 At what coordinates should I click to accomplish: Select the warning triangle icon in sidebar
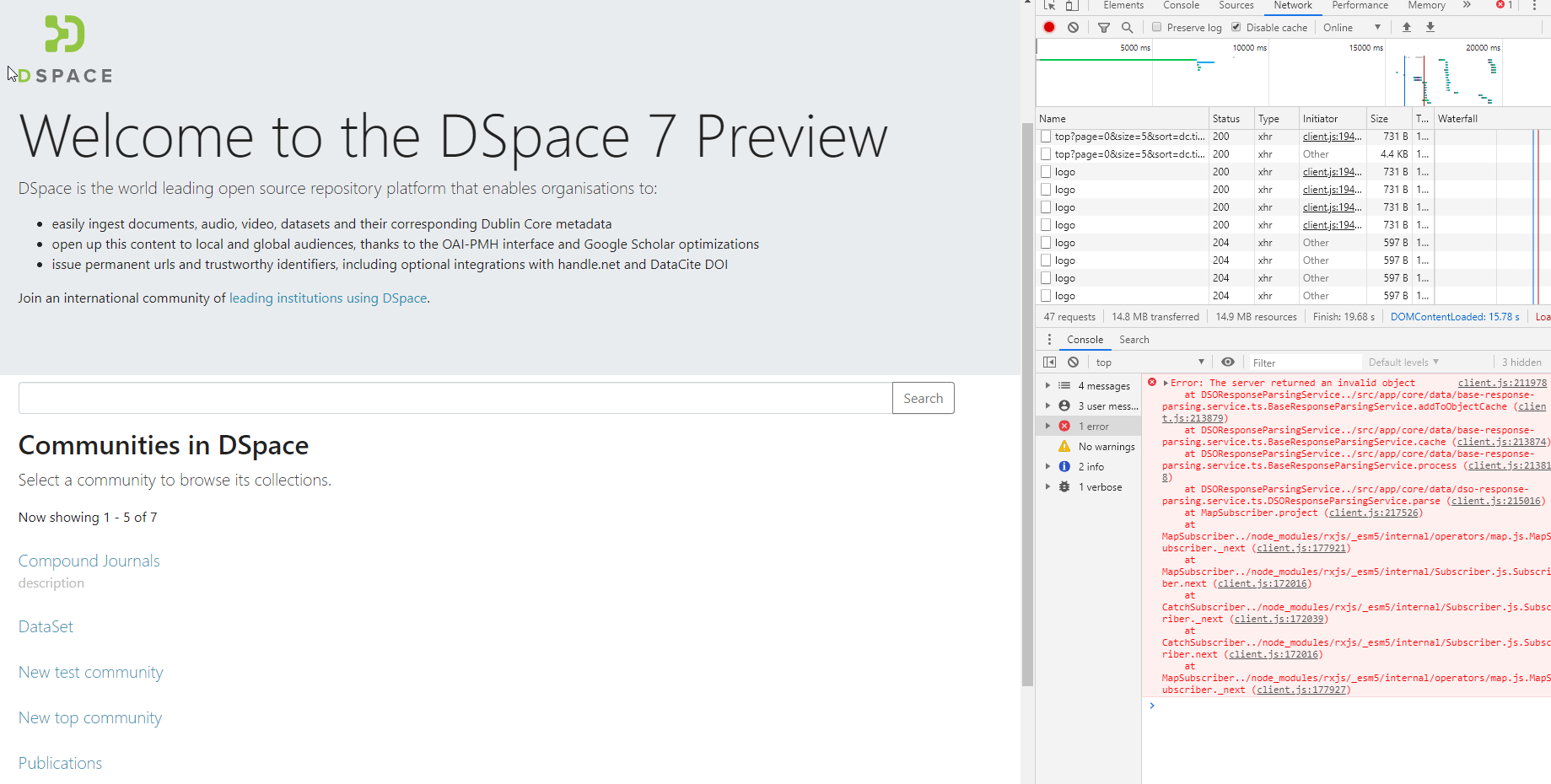click(x=1064, y=446)
